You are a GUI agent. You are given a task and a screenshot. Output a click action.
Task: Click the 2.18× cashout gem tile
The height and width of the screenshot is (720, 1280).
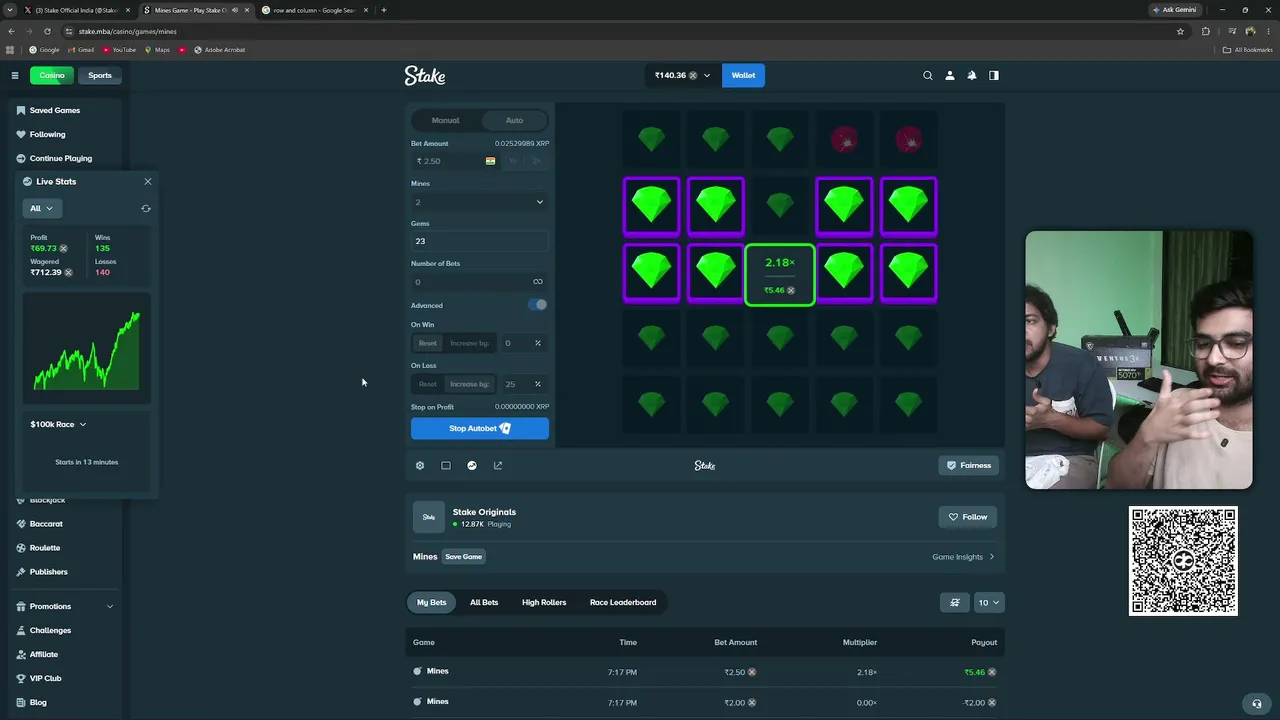coord(780,275)
